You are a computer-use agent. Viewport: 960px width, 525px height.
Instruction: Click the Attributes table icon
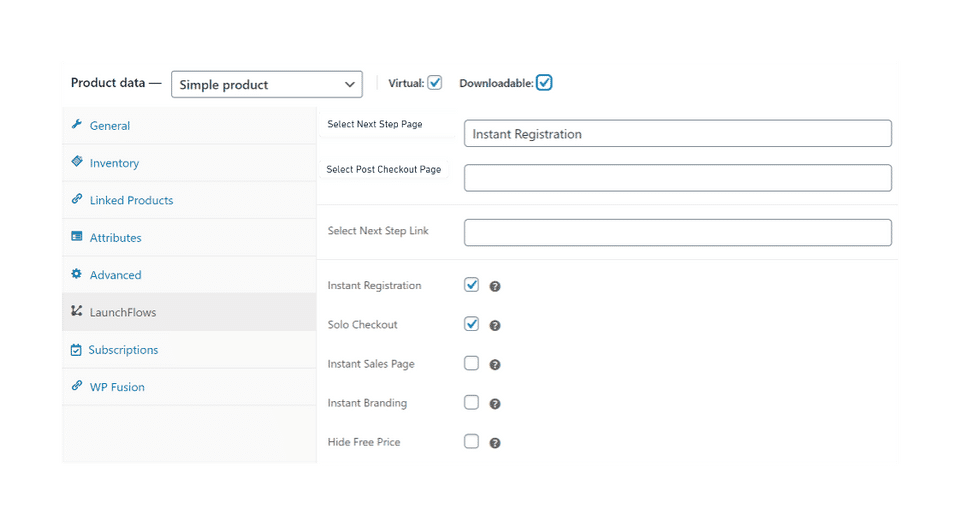coord(77,237)
